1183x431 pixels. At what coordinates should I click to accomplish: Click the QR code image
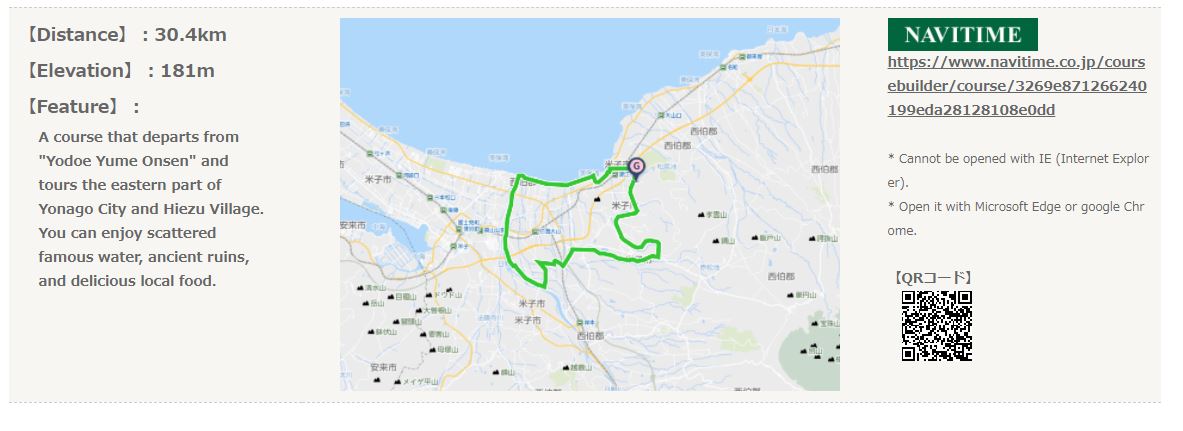tap(936, 326)
